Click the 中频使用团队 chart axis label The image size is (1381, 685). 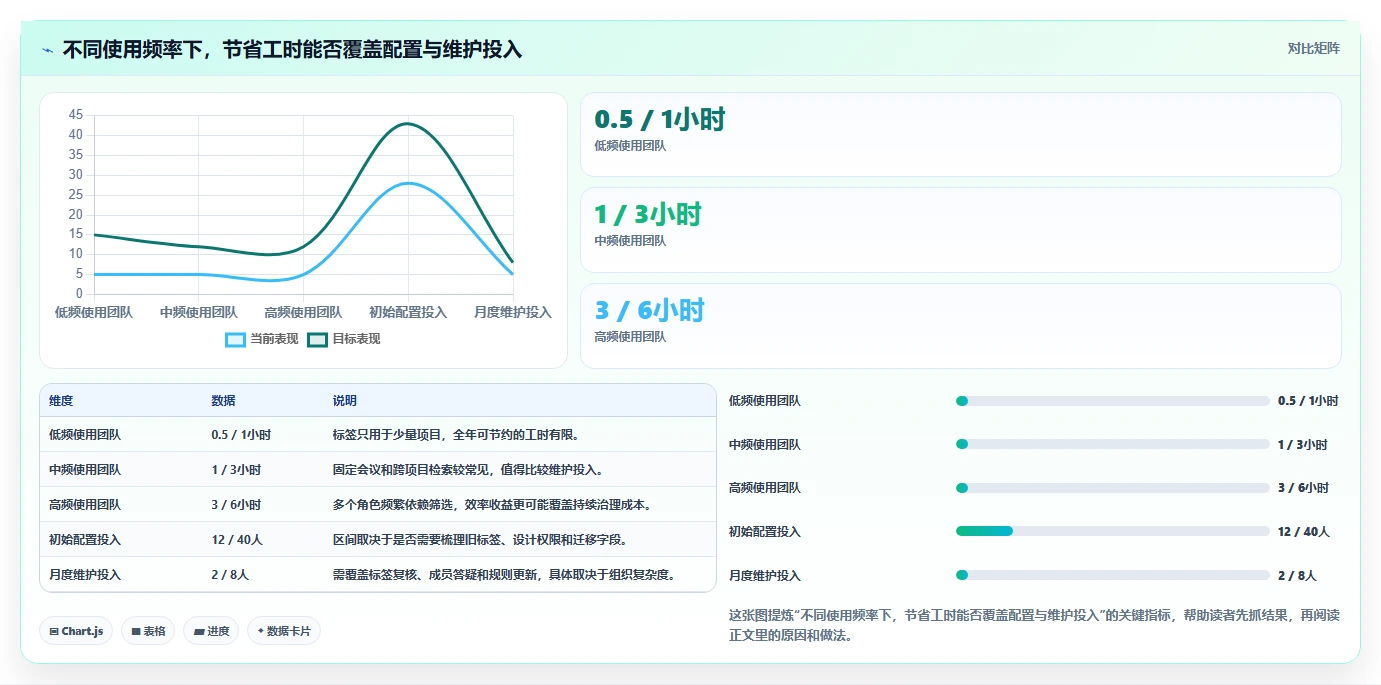(x=199, y=312)
